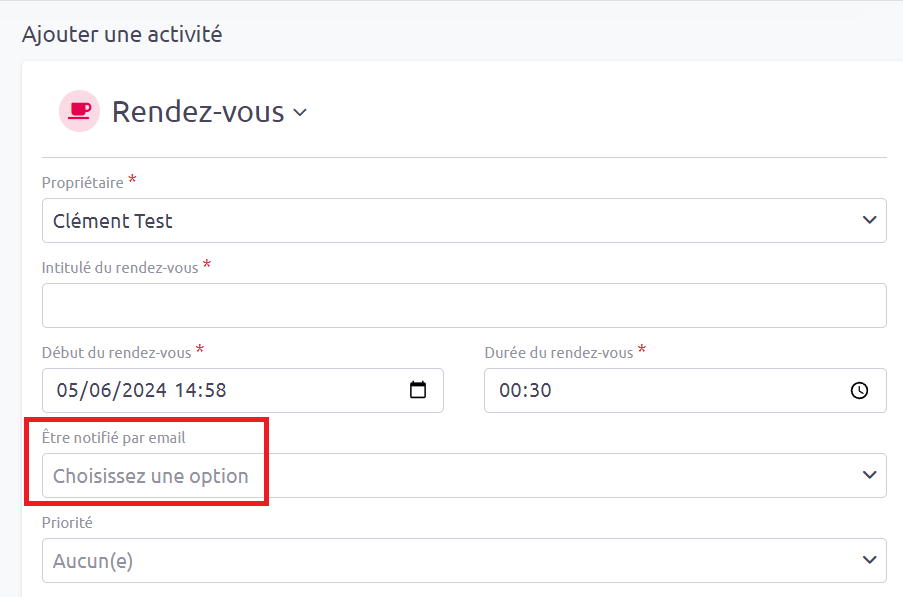Click the arrow of email notification dropdown
This screenshot has height=597, width=903.
click(x=869, y=475)
